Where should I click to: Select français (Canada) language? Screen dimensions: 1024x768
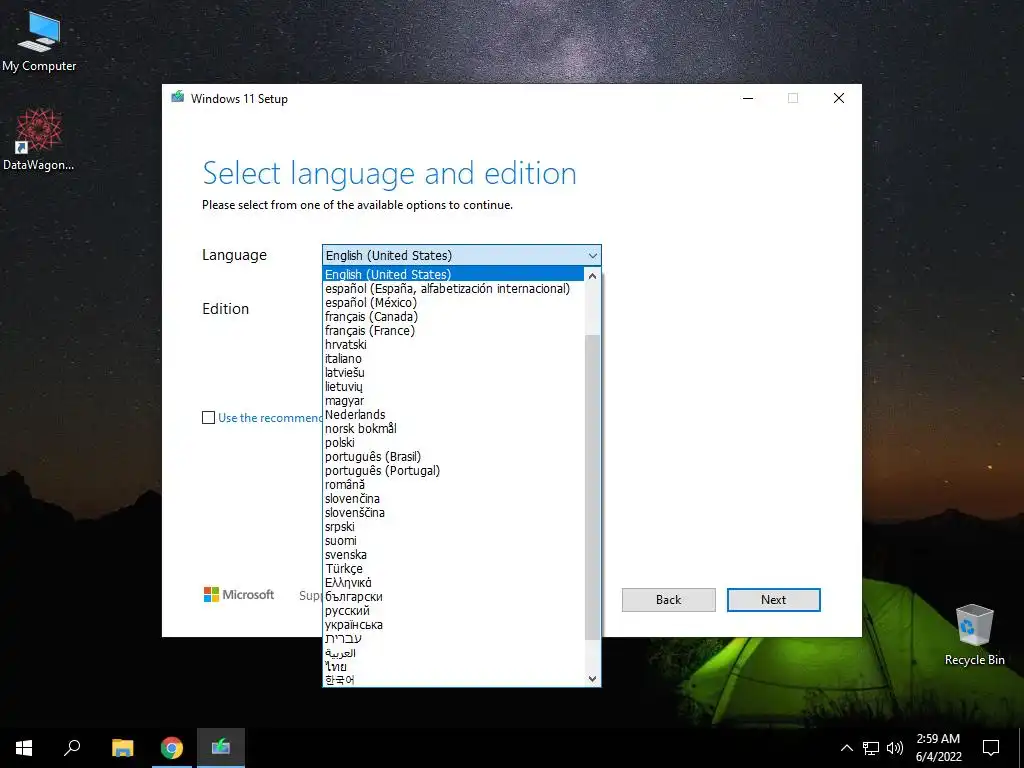click(x=453, y=317)
